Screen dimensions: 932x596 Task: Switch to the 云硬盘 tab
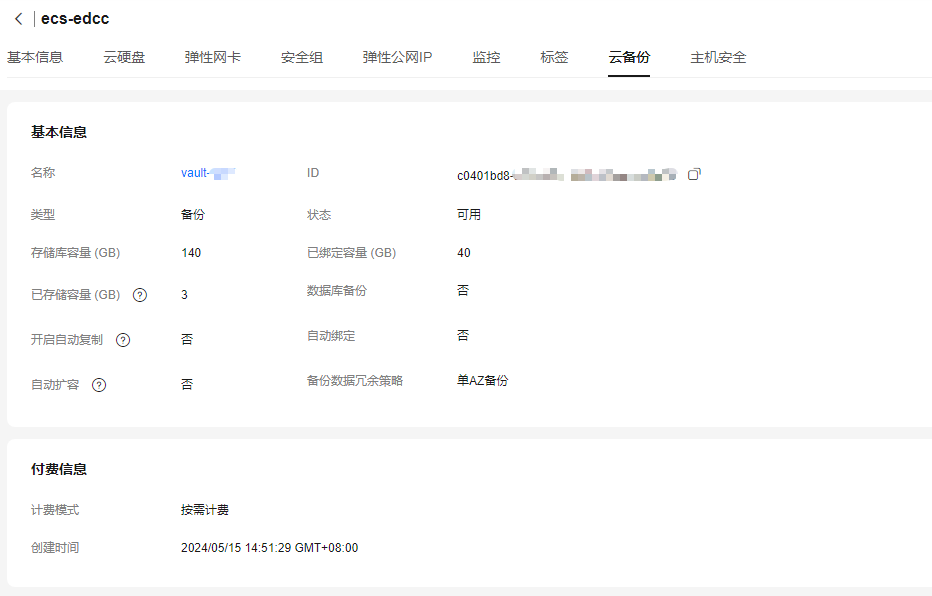123,57
